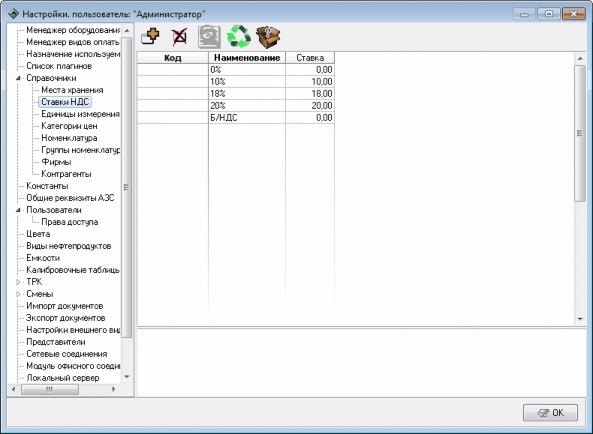Collapse the Пользователи tree node

point(18,210)
